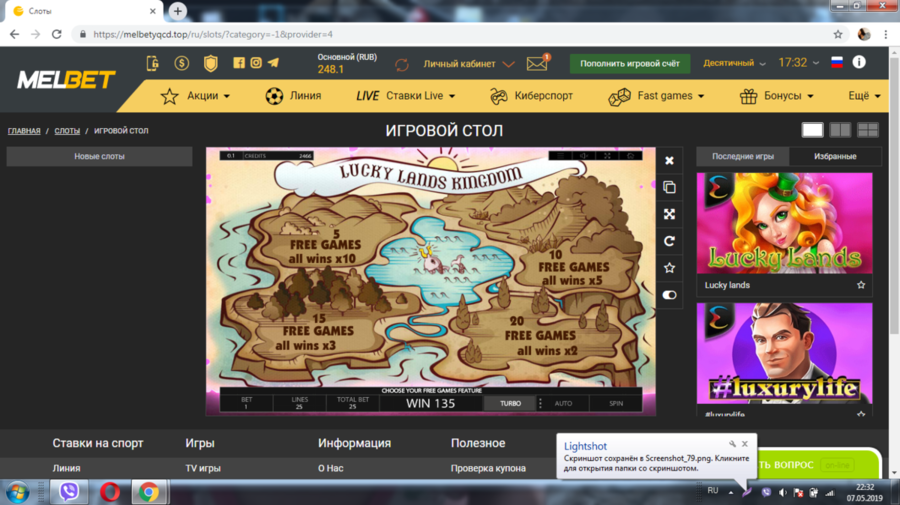Open Акции dropdown menu

pos(195,96)
